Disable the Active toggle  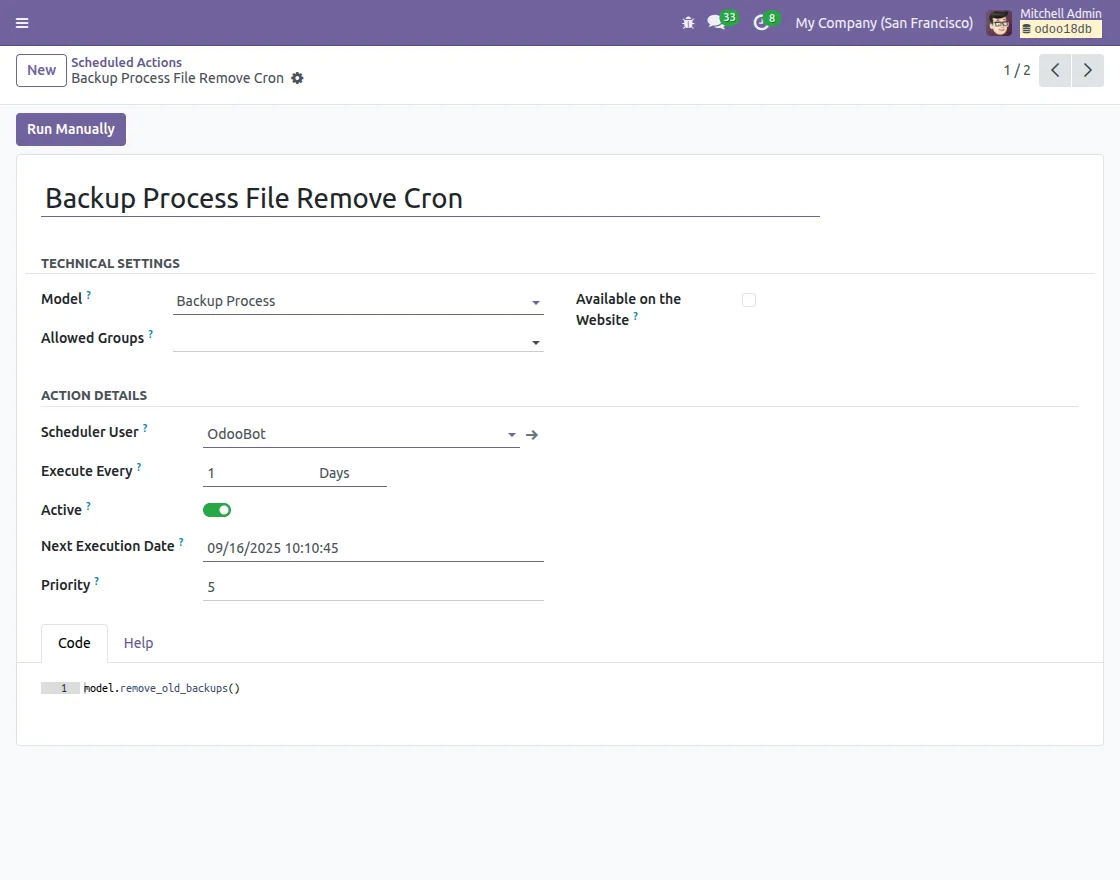coord(217,509)
